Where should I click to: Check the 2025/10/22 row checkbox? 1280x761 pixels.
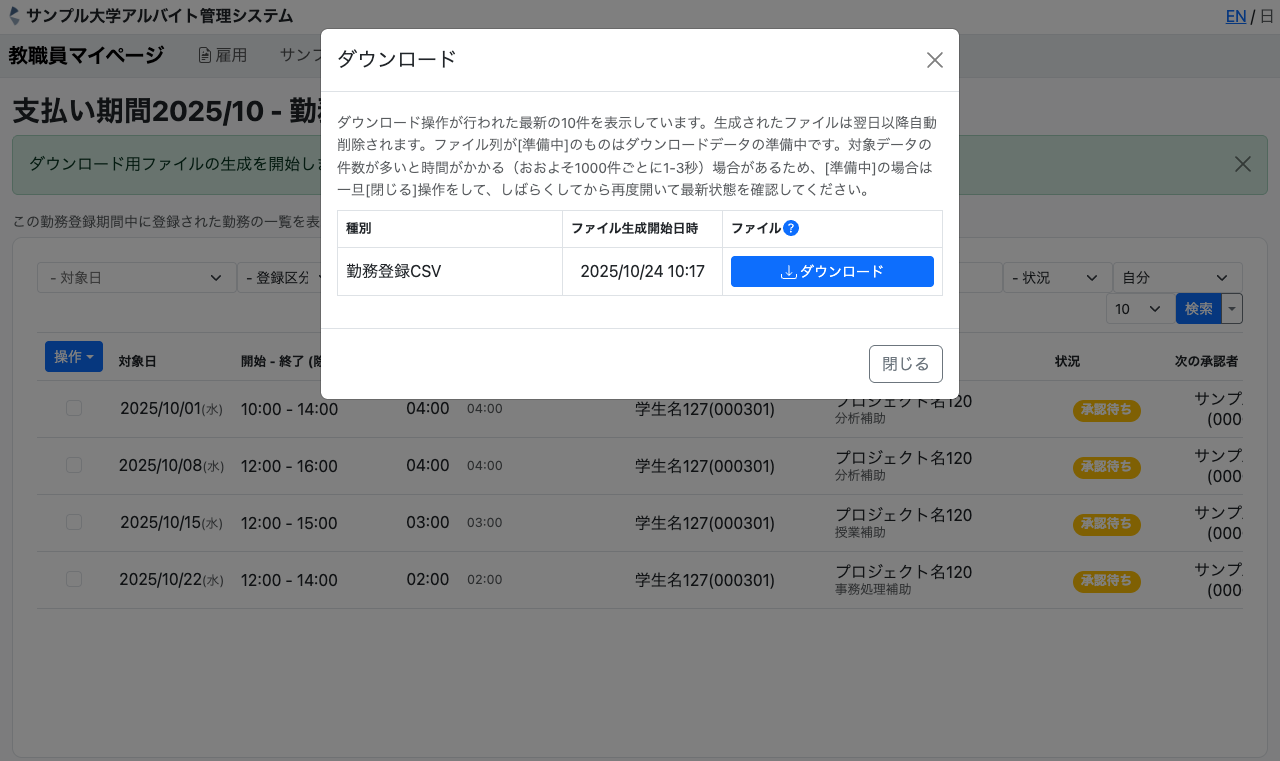point(74,579)
